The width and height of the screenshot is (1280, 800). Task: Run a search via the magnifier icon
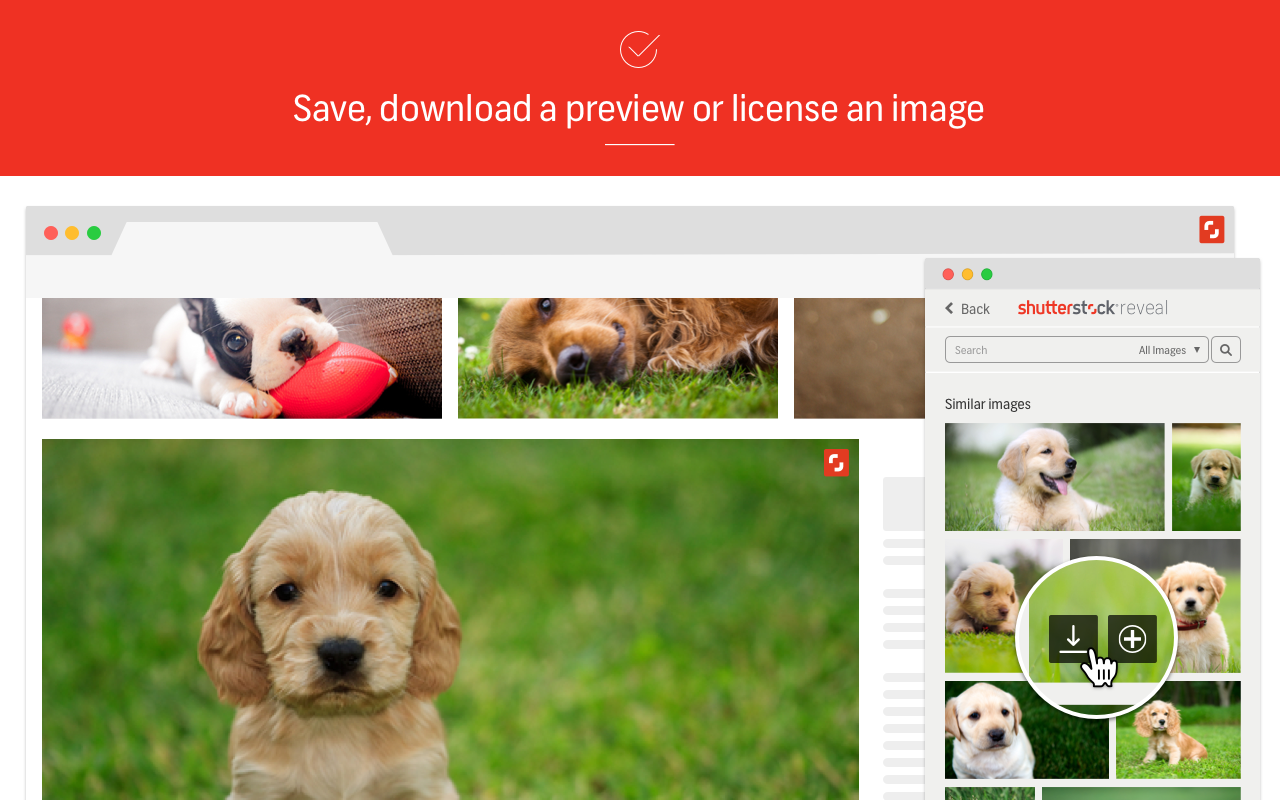click(1225, 349)
